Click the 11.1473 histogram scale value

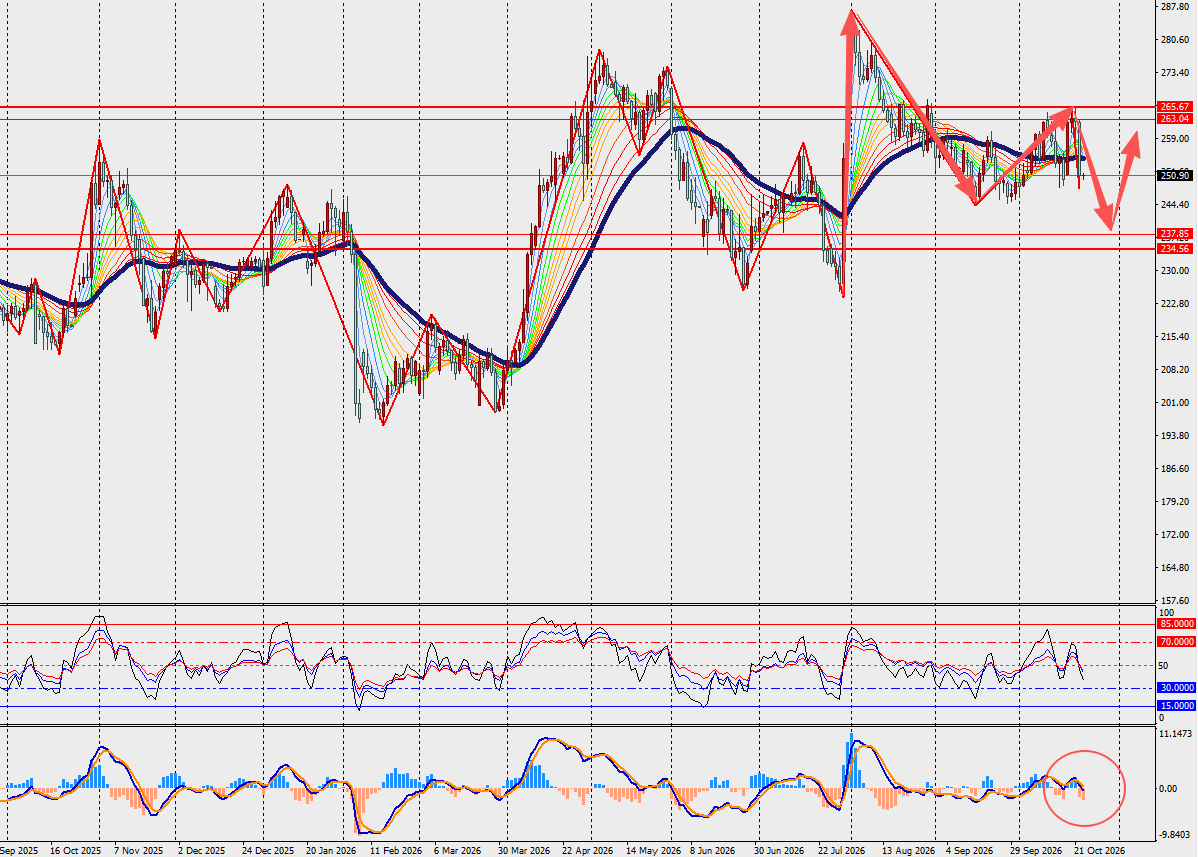coord(1176,734)
